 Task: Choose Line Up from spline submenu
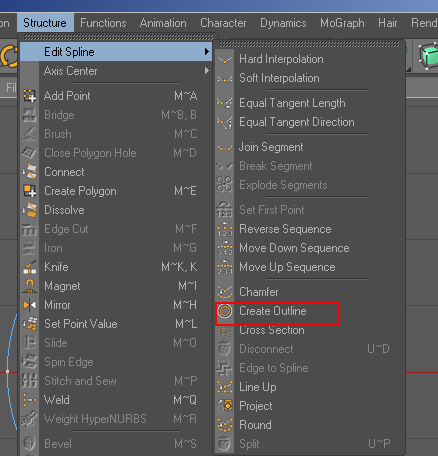[258, 387]
